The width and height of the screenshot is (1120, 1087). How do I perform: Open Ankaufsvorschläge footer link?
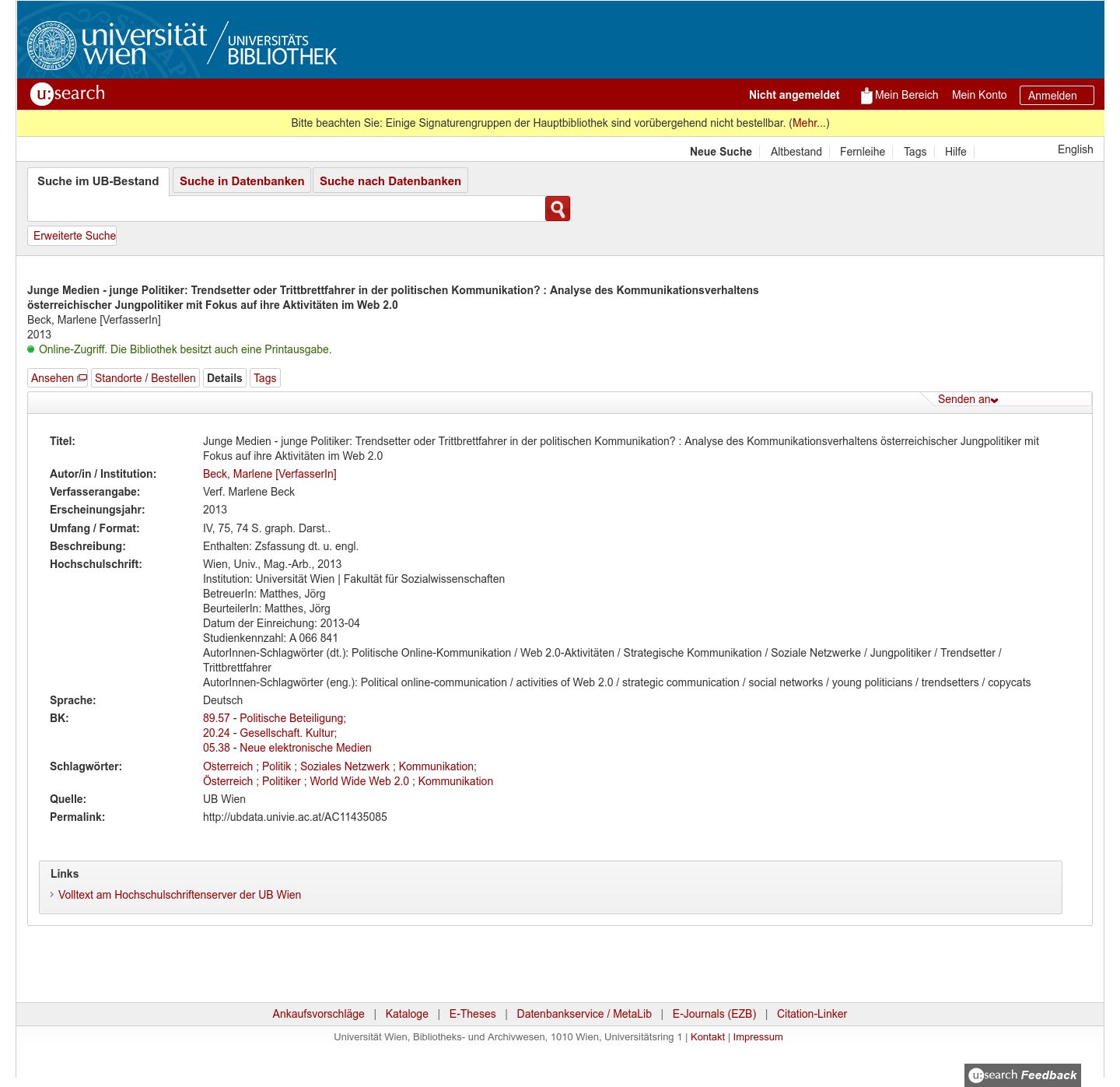pyautogui.click(x=318, y=1014)
